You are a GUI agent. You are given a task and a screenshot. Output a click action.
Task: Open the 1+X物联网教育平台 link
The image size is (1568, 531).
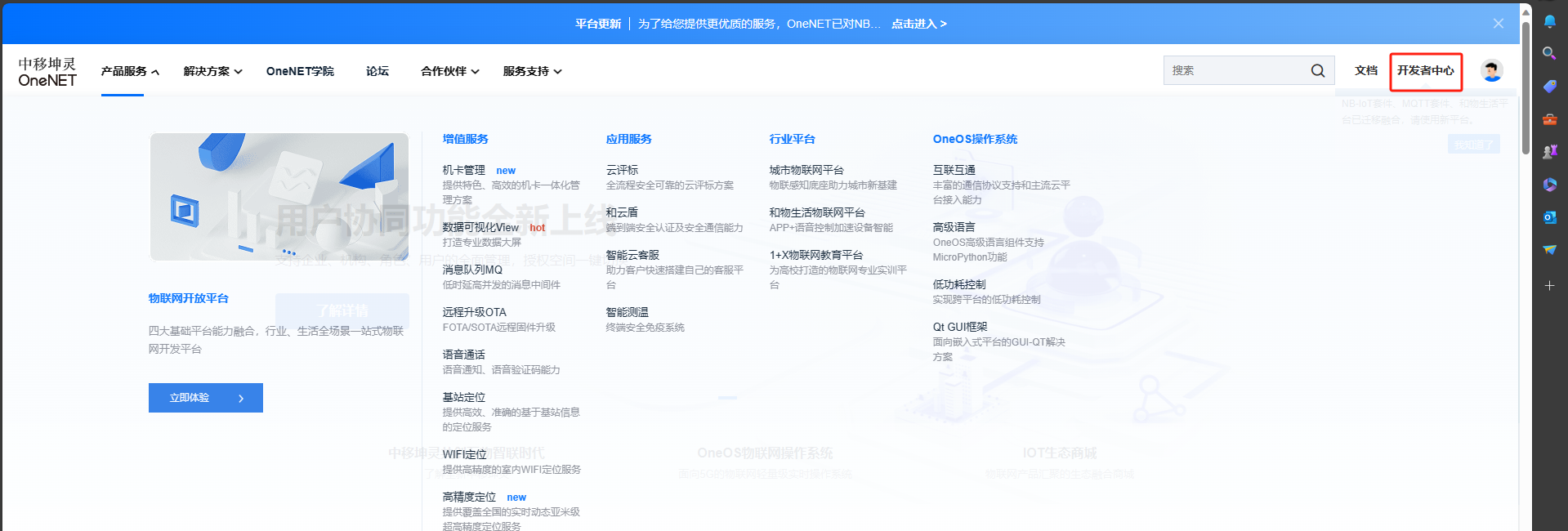(x=816, y=255)
